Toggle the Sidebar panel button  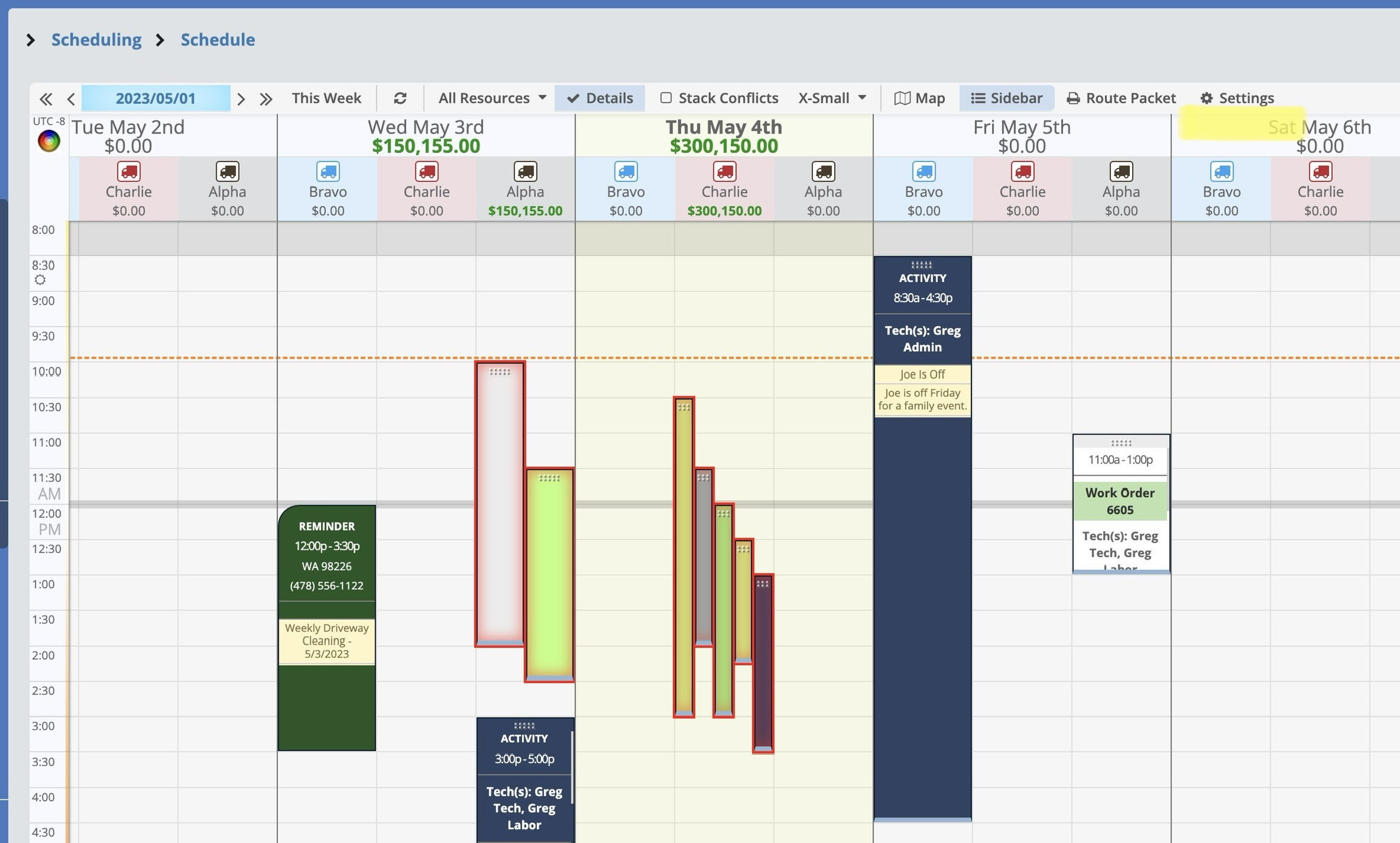coord(1006,98)
